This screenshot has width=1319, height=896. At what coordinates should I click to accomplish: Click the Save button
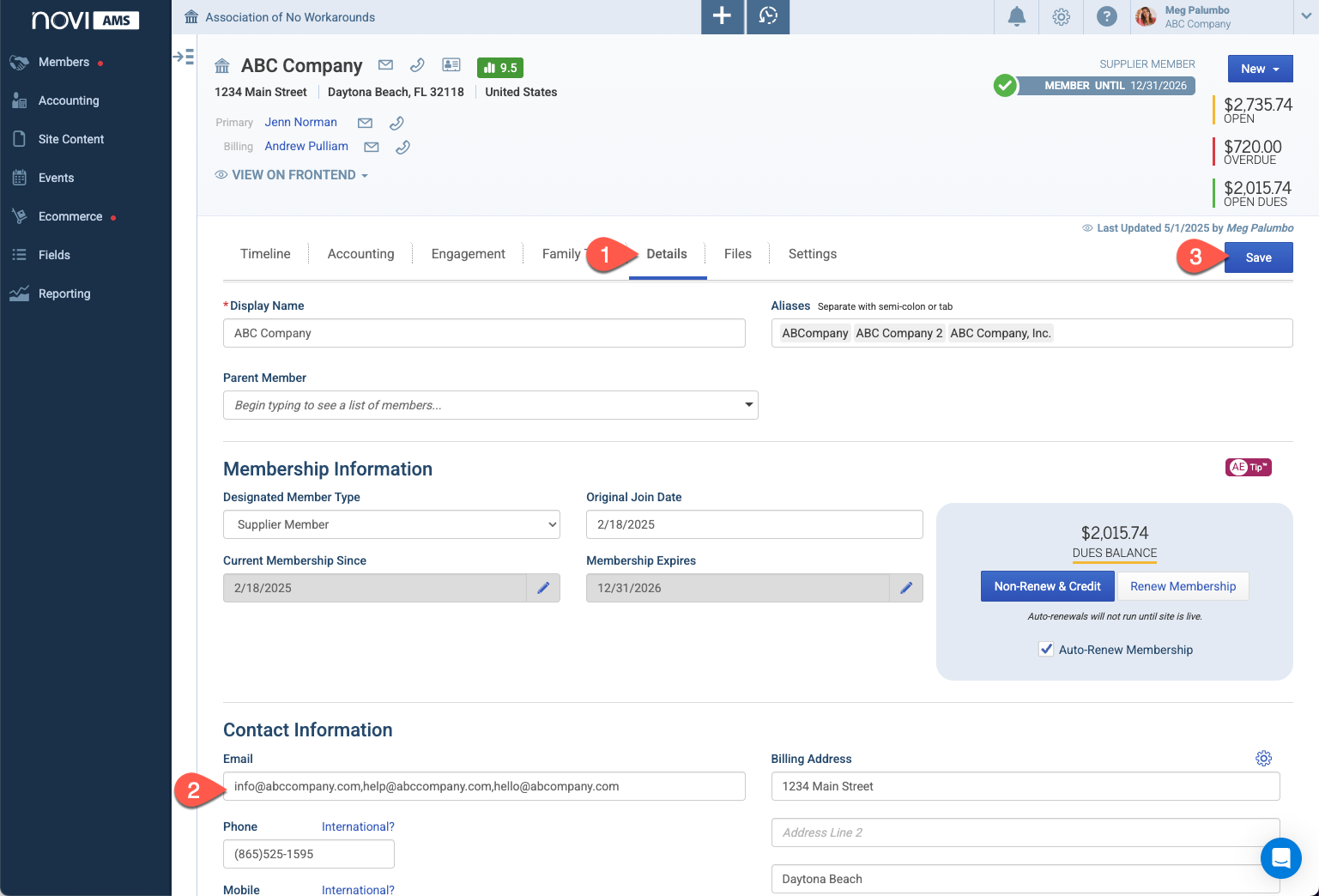click(x=1258, y=257)
